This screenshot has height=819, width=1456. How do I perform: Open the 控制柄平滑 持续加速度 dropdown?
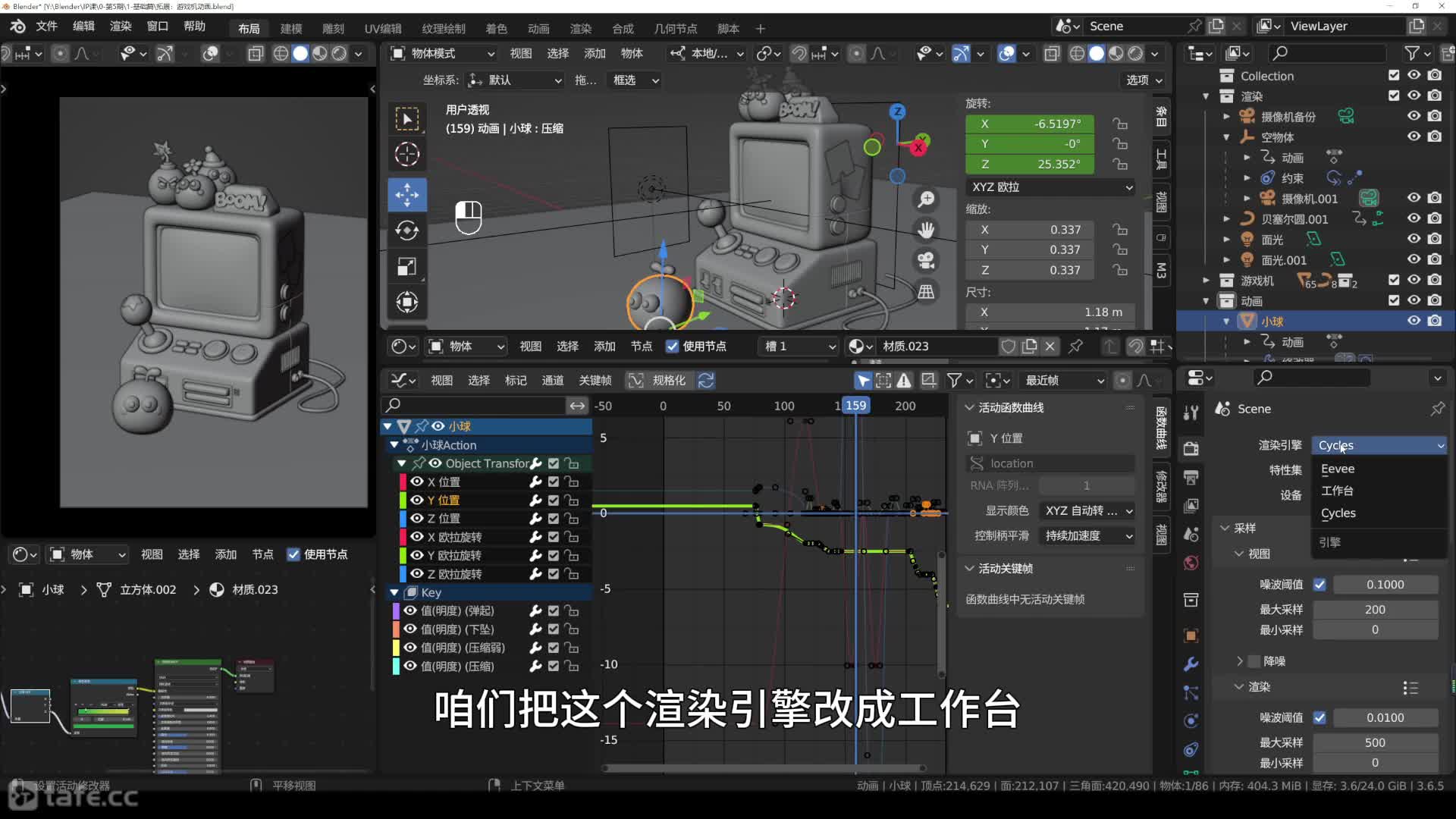pos(1087,535)
